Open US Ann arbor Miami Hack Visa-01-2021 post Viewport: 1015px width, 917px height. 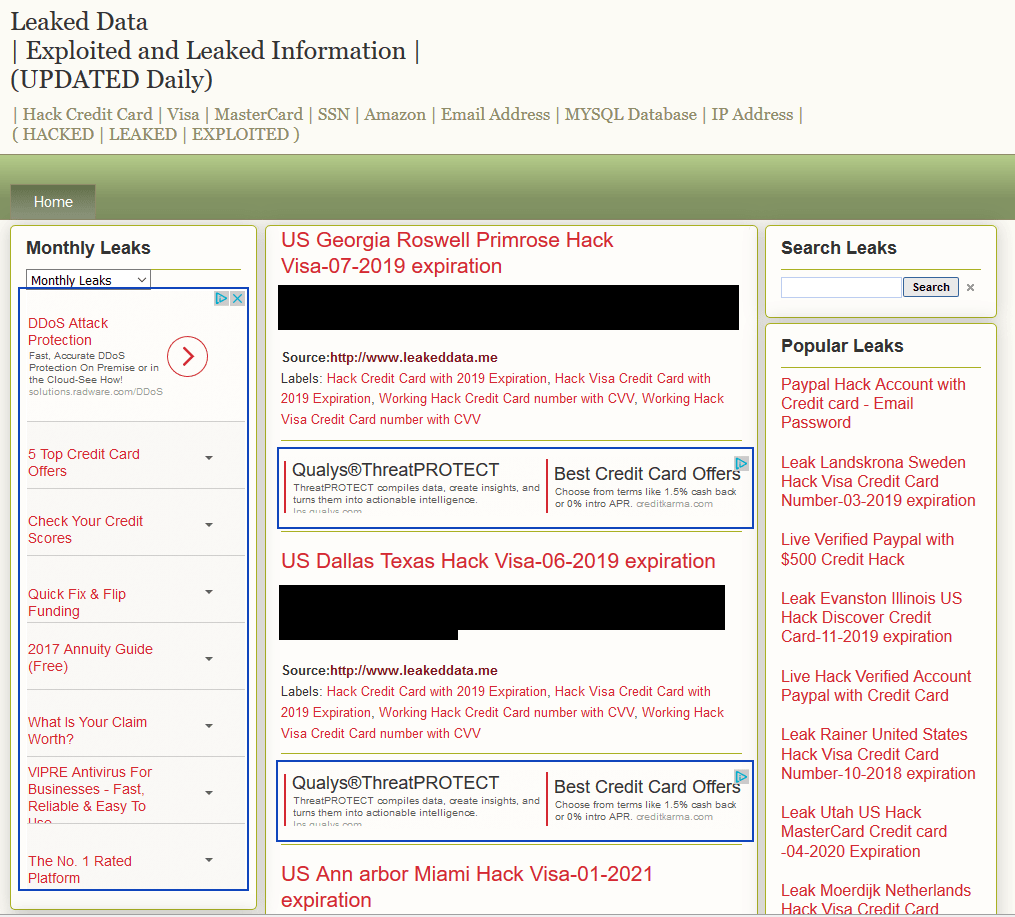(x=466, y=887)
